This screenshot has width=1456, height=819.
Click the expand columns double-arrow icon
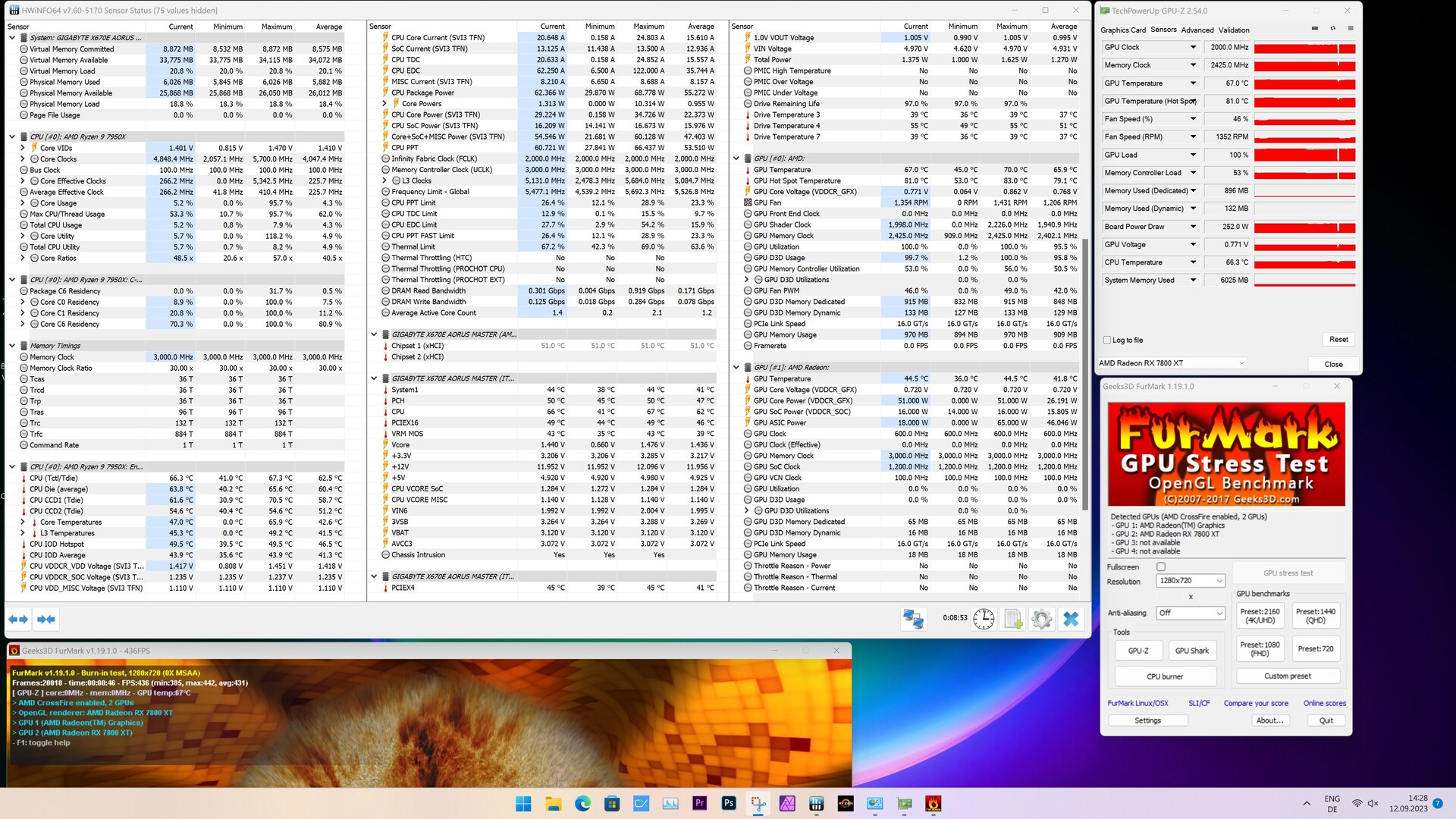pos(18,620)
